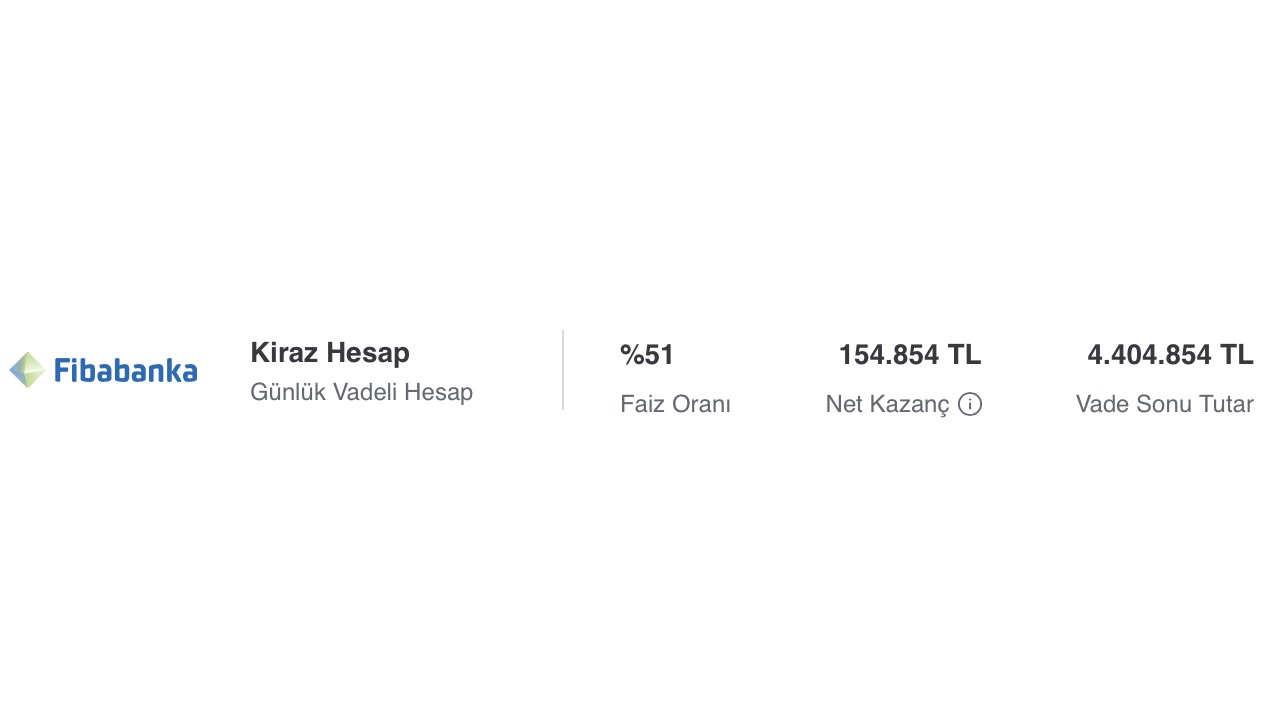Select the Net Kazanç label text

887,405
